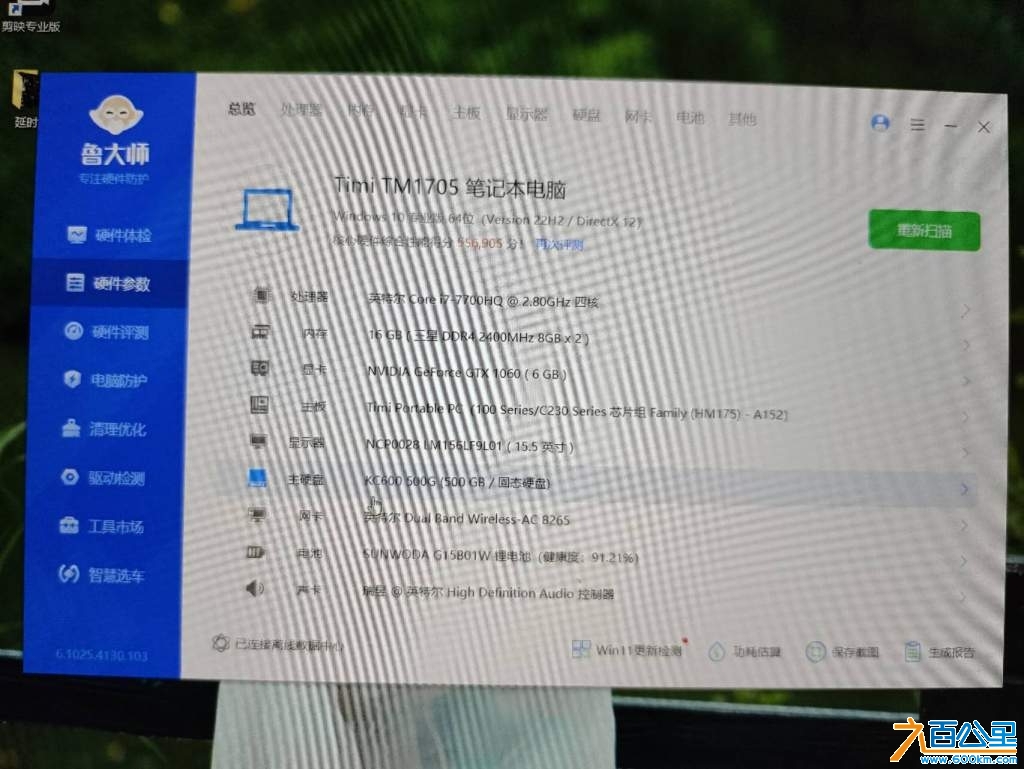The height and width of the screenshot is (769, 1024).
Task: Expand the 显示器 row chevron
Action: pyautogui.click(x=965, y=453)
